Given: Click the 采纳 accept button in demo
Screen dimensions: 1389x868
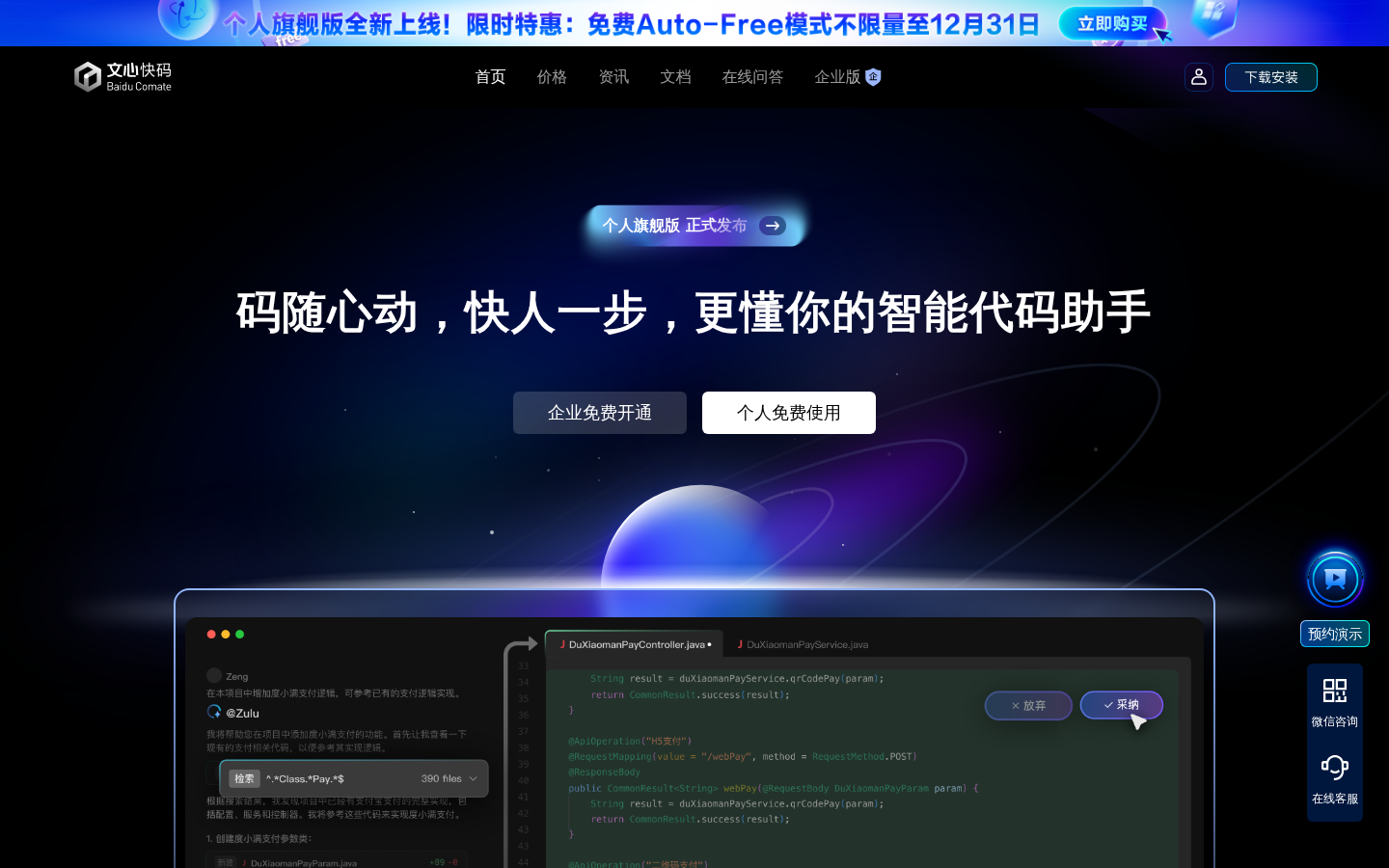Looking at the screenshot, I should tap(1121, 705).
